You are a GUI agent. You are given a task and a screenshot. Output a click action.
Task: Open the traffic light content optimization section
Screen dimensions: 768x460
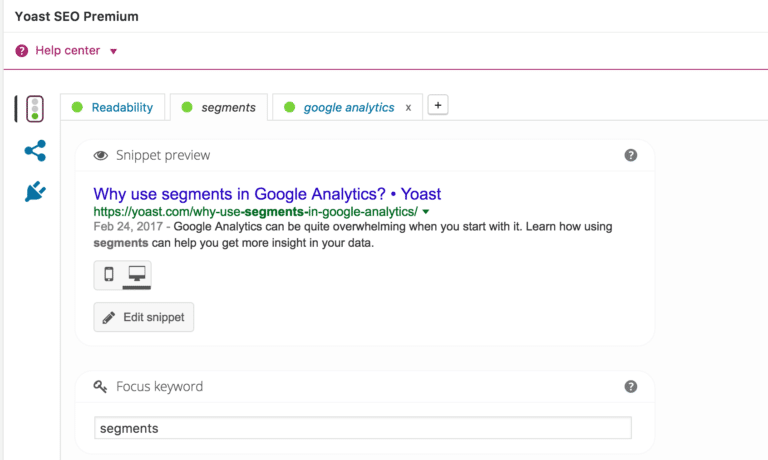35,109
